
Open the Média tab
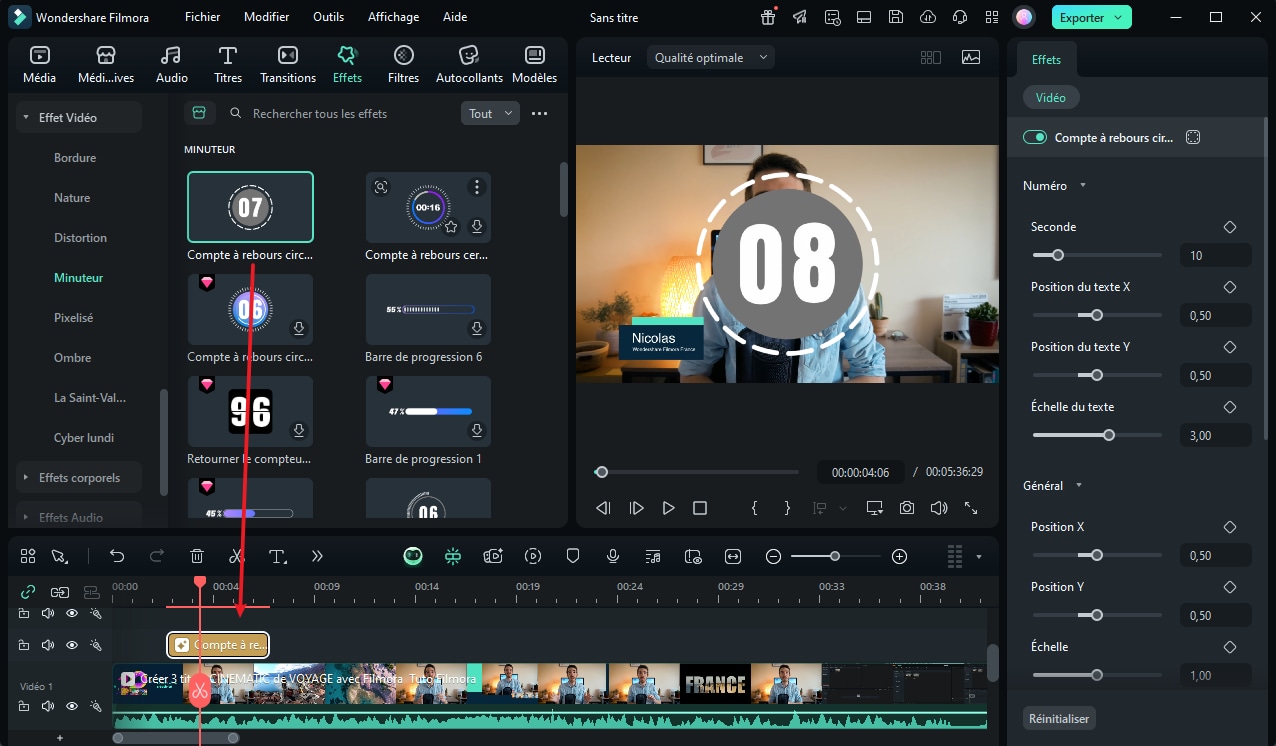pos(39,64)
